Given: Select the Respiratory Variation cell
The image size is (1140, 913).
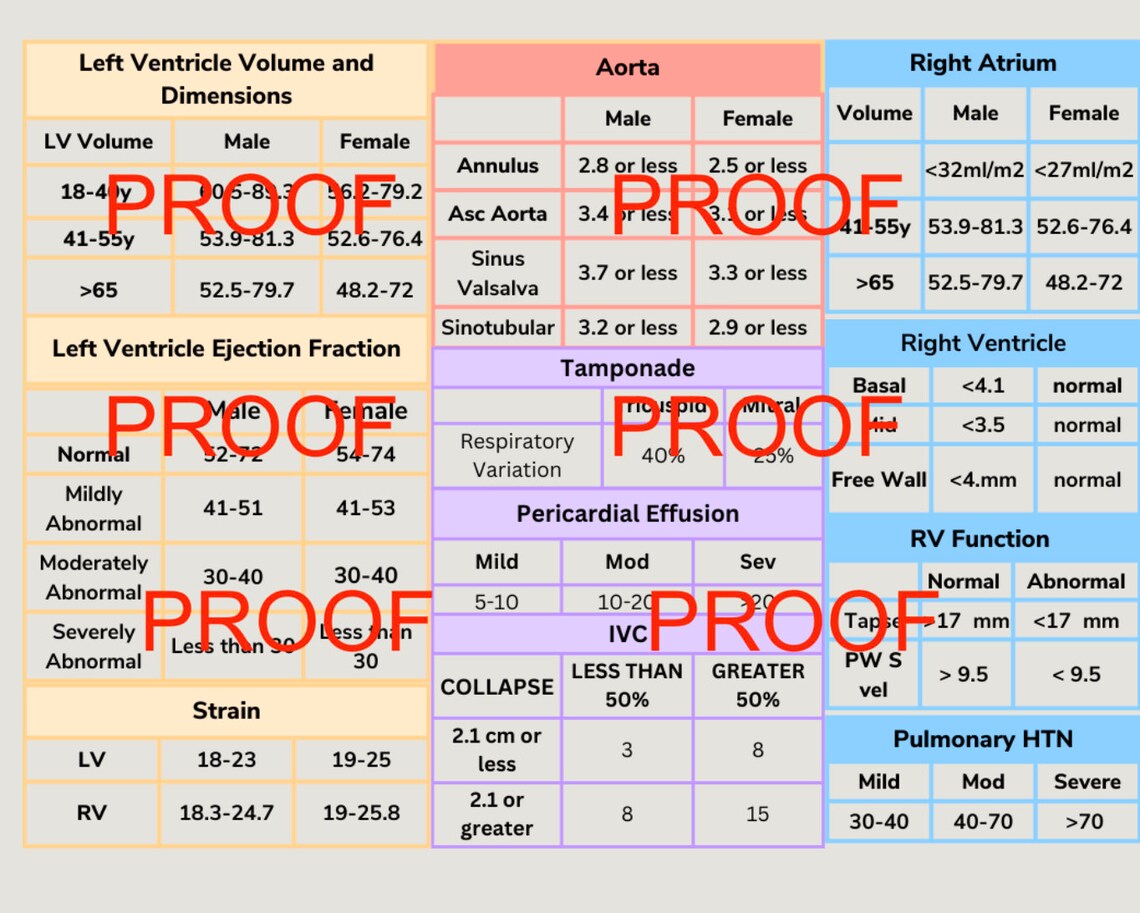Looking at the screenshot, I should click(x=517, y=454).
